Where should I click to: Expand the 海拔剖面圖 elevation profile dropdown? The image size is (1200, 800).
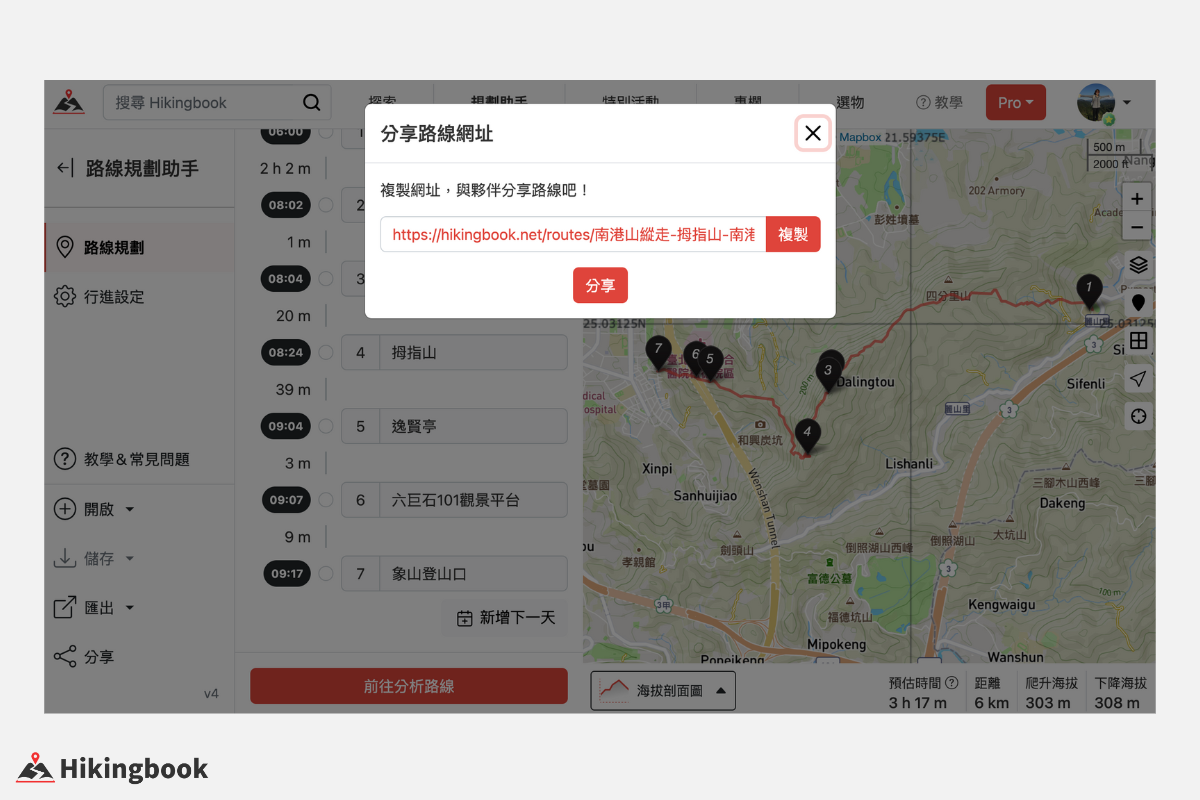pyautogui.click(x=663, y=690)
